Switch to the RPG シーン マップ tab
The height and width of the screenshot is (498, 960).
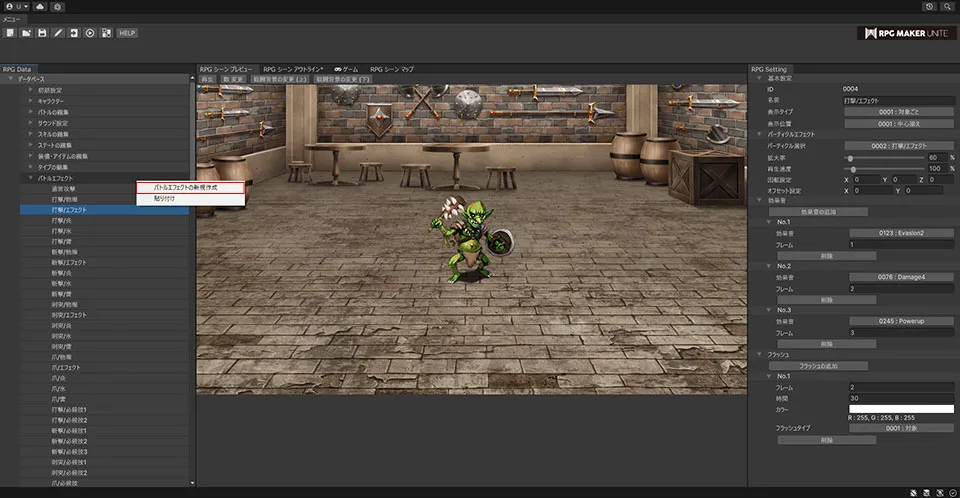(x=391, y=69)
